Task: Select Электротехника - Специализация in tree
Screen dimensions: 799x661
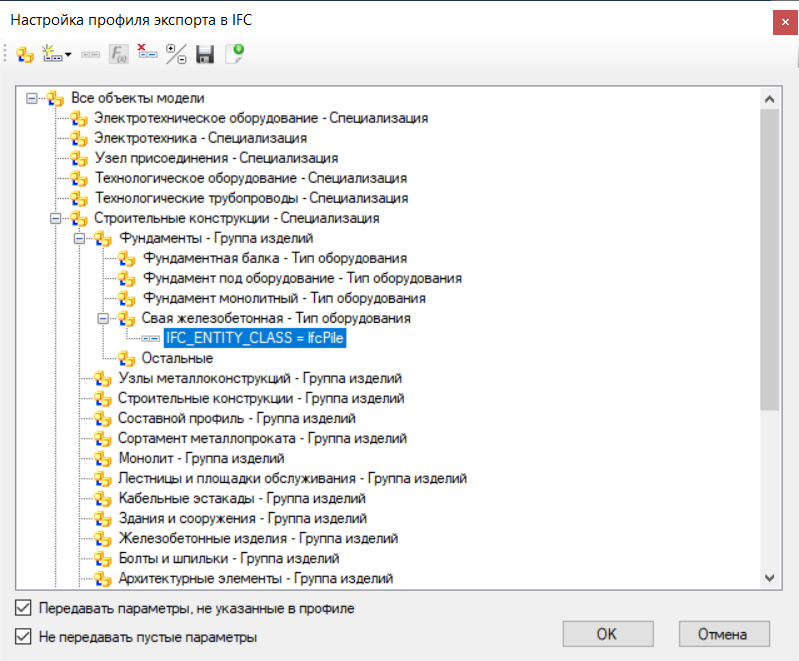Action: tap(200, 138)
